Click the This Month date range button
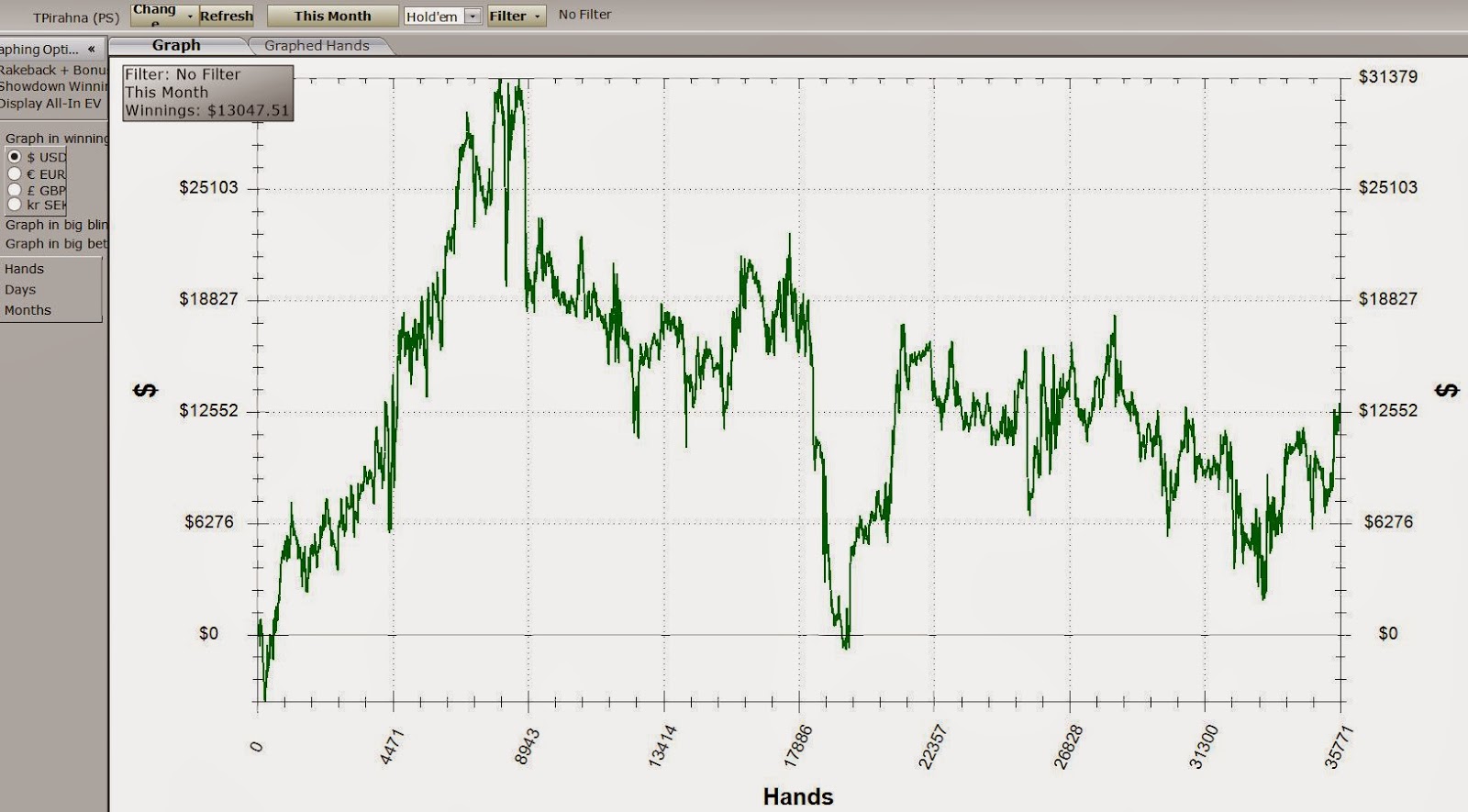This screenshot has width=1468, height=812. click(333, 16)
